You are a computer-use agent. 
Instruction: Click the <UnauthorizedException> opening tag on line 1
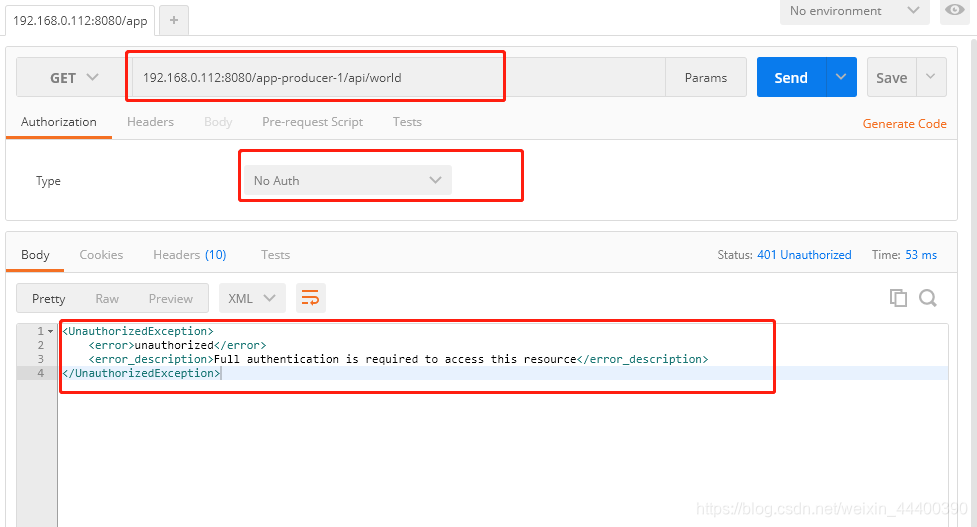pyautogui.click(x=138, y=331)
